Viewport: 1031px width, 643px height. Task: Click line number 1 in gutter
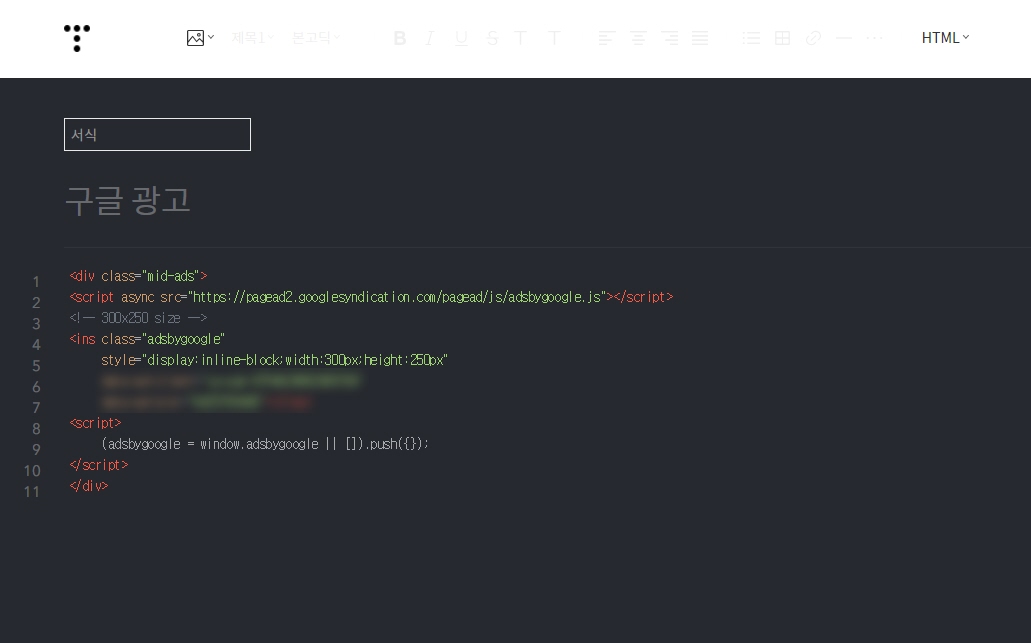pos(36,282)
